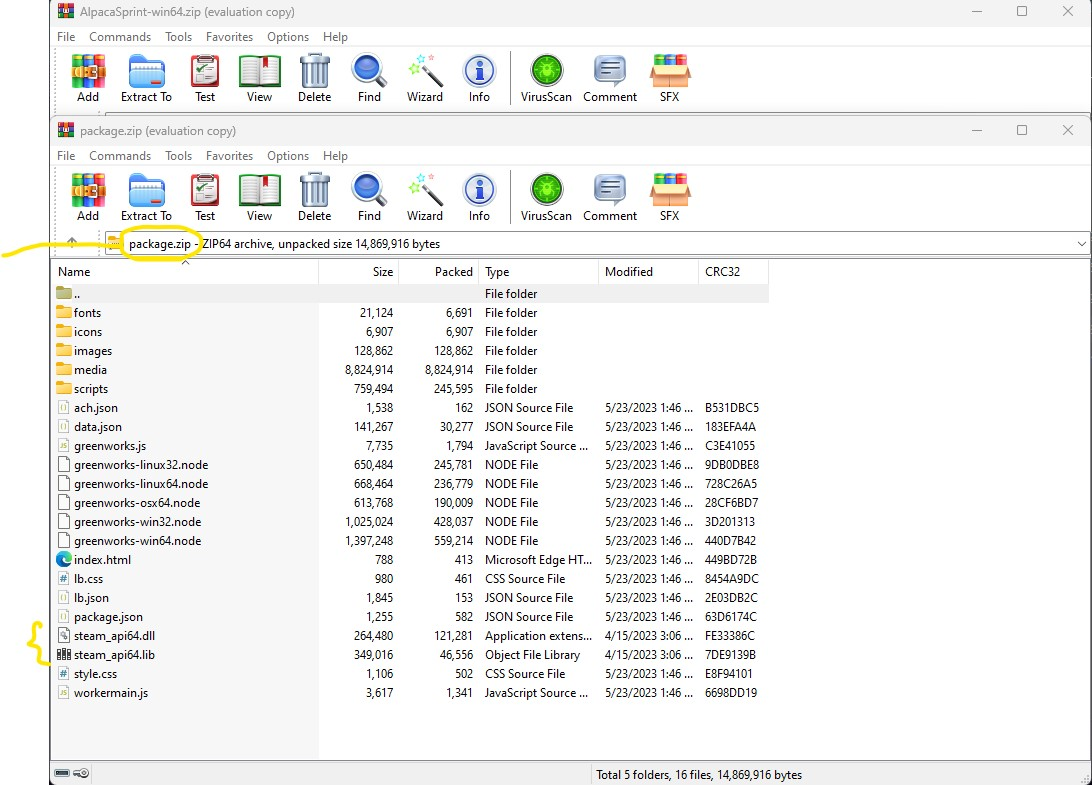1092x785 pixels.
Task: Click Delete icon in package.zip window
Action: pyautogui.click(x=315, y=197)
